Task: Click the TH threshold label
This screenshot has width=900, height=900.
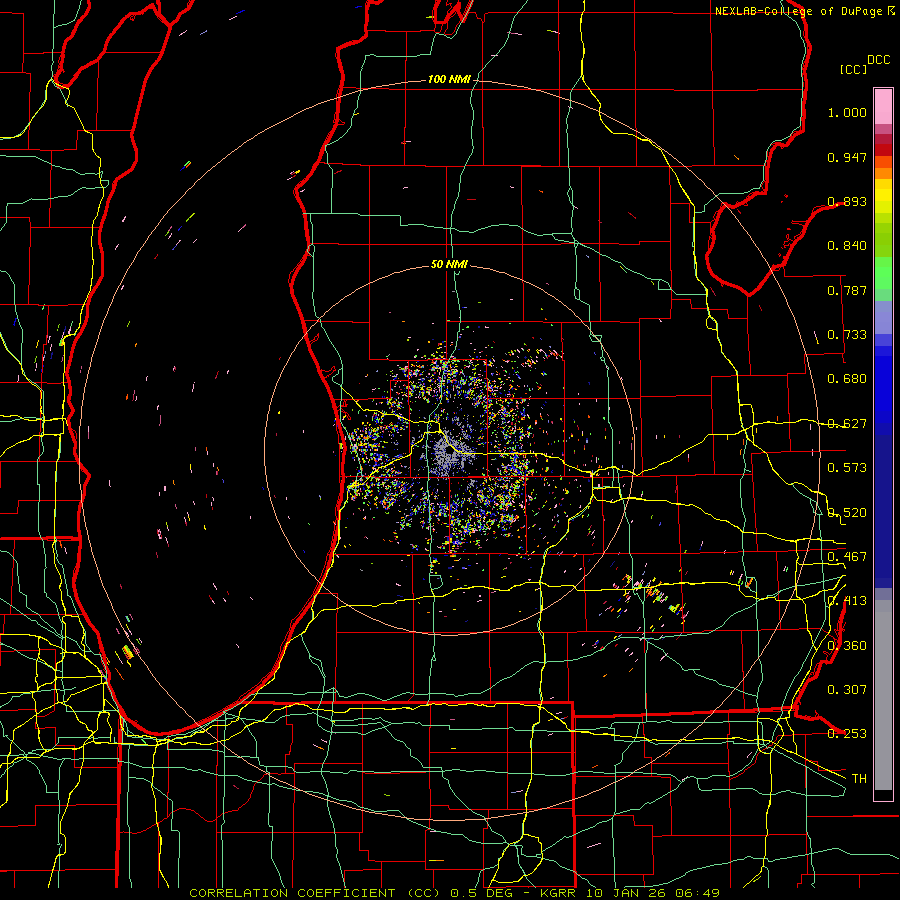Action: [x=859, y=779]
